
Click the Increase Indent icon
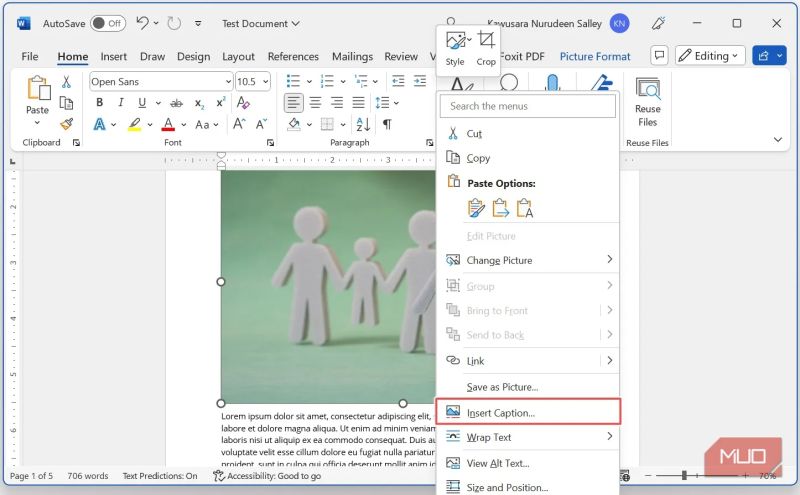click(420, 81)
